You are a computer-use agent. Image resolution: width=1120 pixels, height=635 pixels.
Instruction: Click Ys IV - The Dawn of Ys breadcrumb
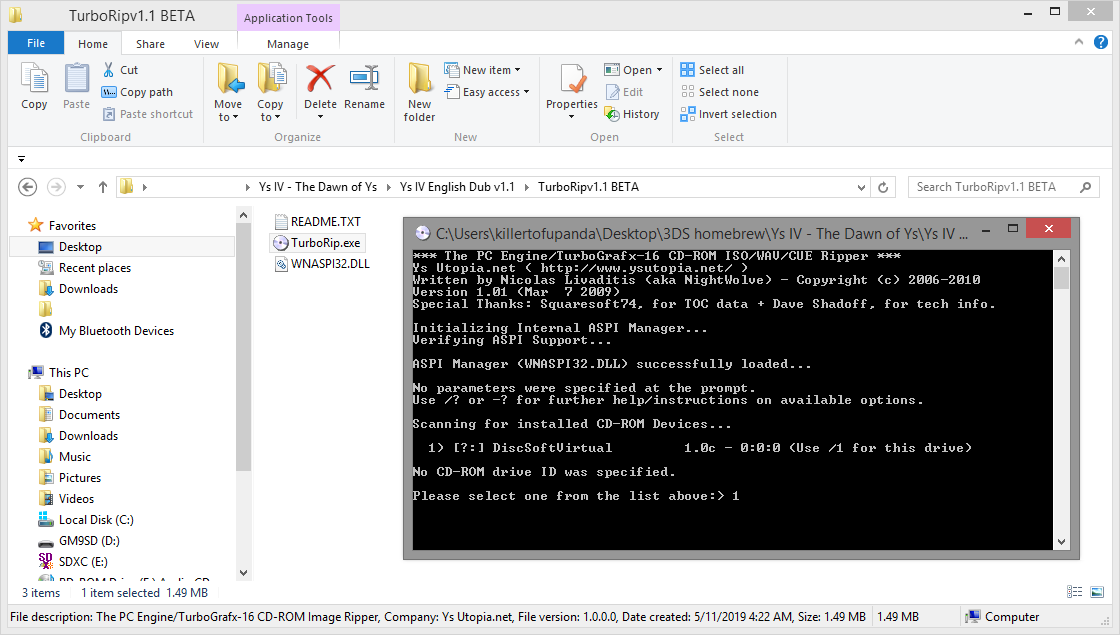318,187
